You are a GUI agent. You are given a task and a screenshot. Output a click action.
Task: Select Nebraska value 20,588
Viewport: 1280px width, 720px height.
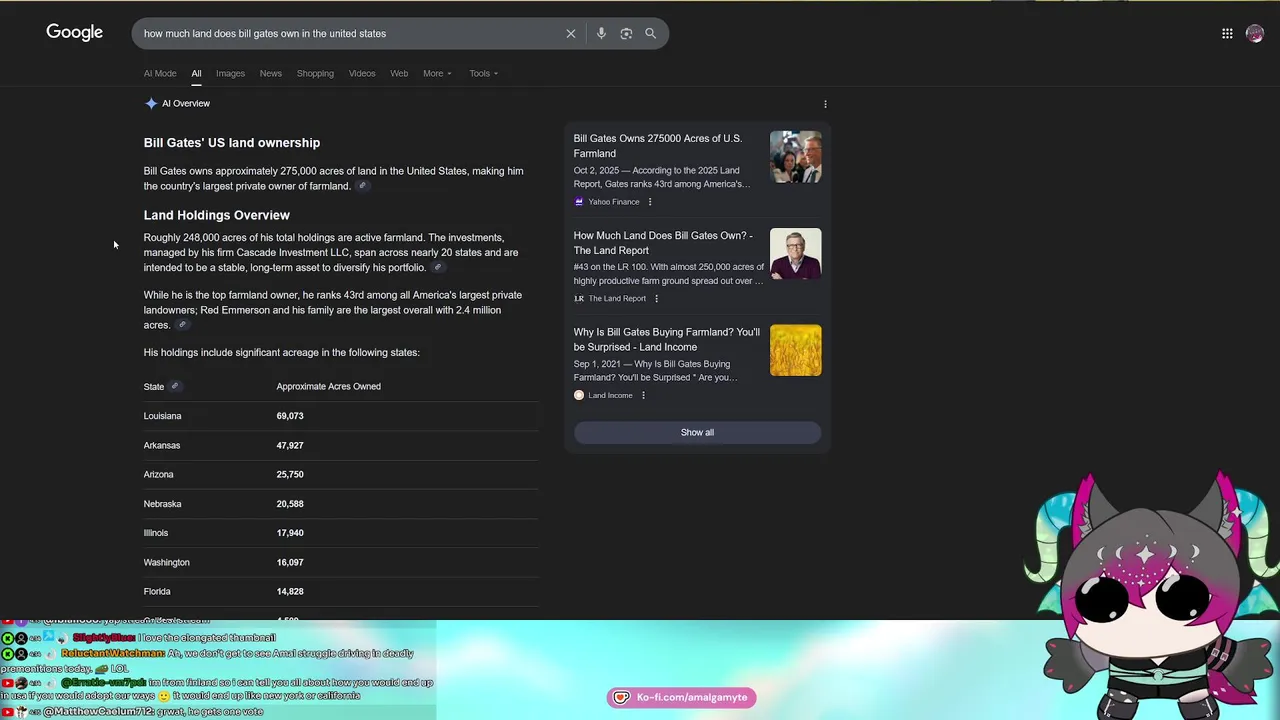click(290, 504)
